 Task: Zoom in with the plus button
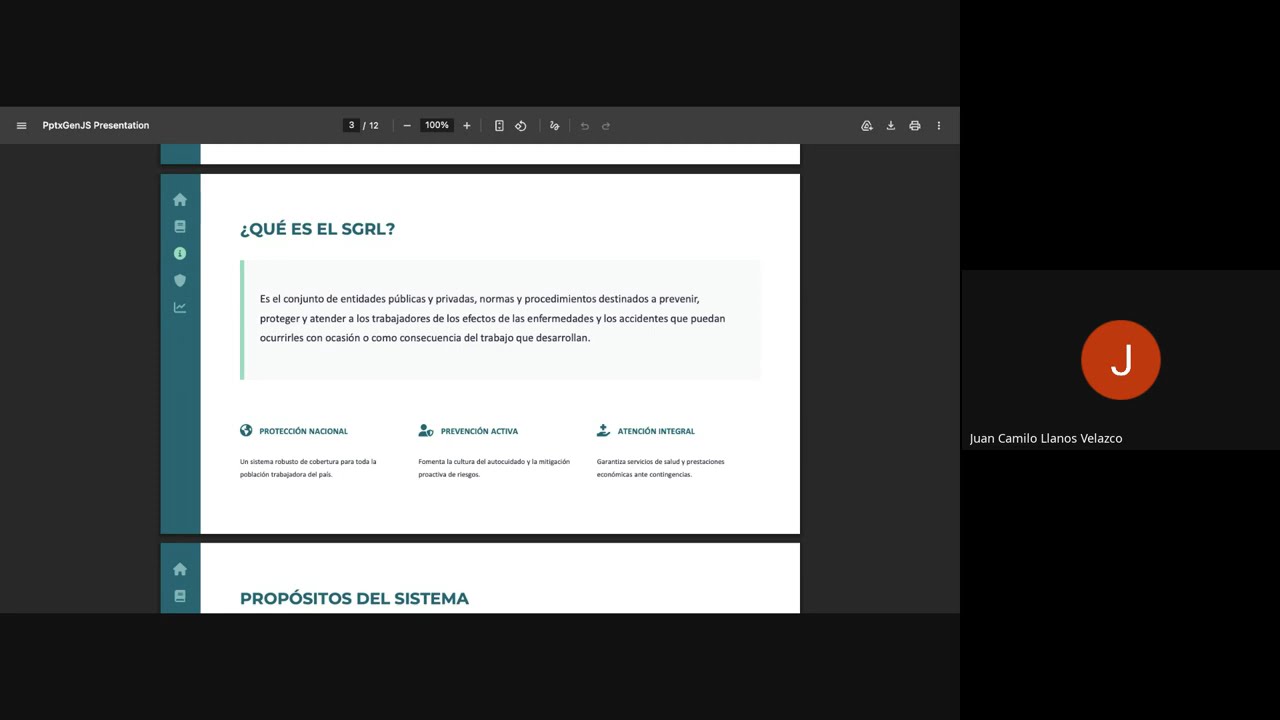[466, 126]
